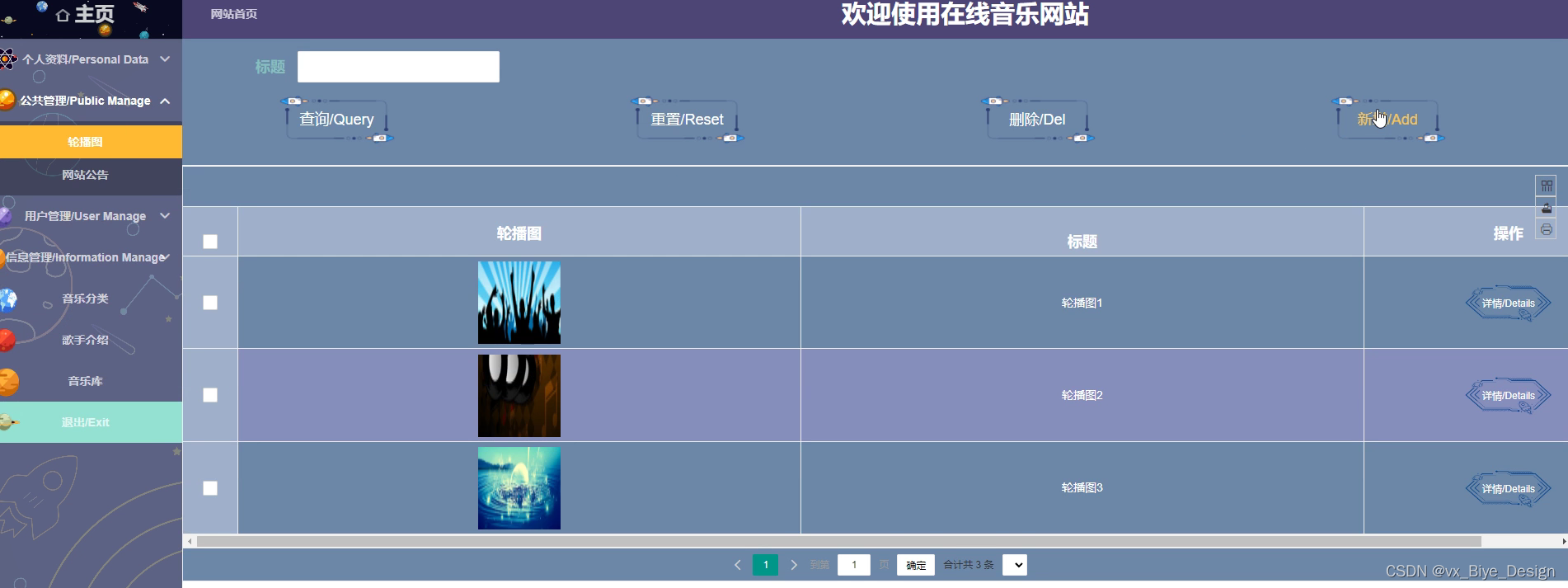
Task: Click the 轮播图2 title cell
Action: pyautogui.click(x=1082, y=395)
